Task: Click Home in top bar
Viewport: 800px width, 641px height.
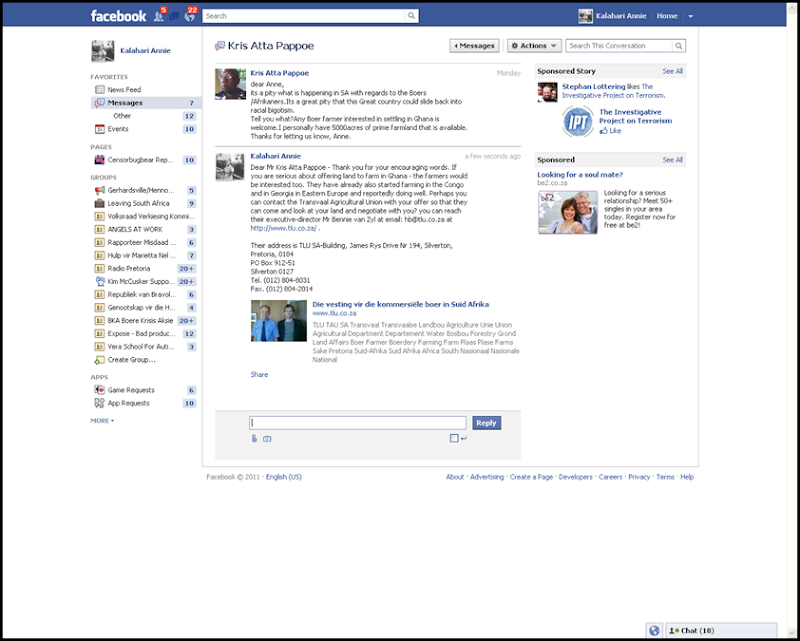Action: click(x=667, y=16)
